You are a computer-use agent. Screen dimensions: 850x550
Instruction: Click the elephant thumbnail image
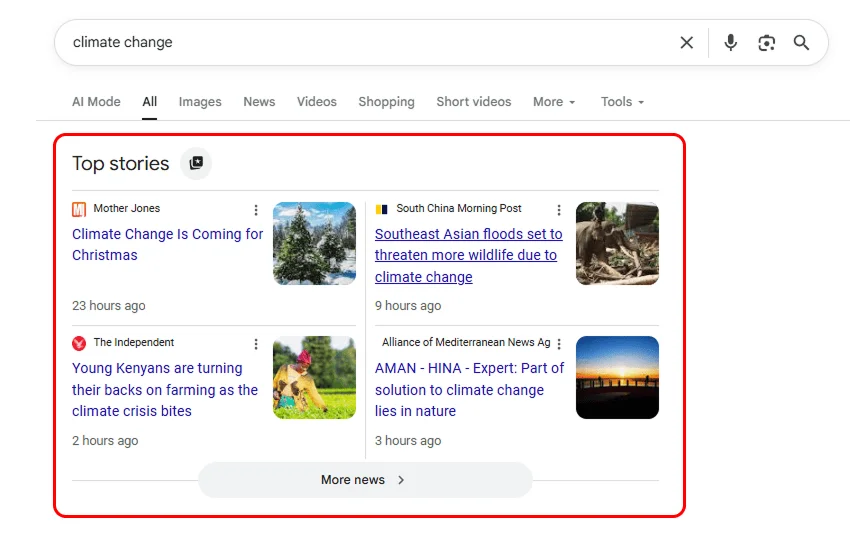click(x=617, y=243)
